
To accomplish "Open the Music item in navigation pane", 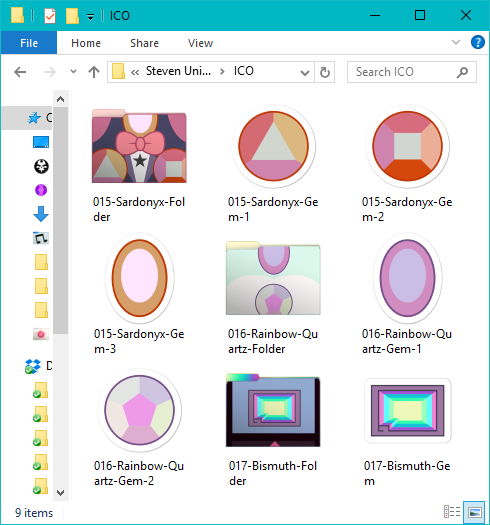I will [x=41, y=238].
